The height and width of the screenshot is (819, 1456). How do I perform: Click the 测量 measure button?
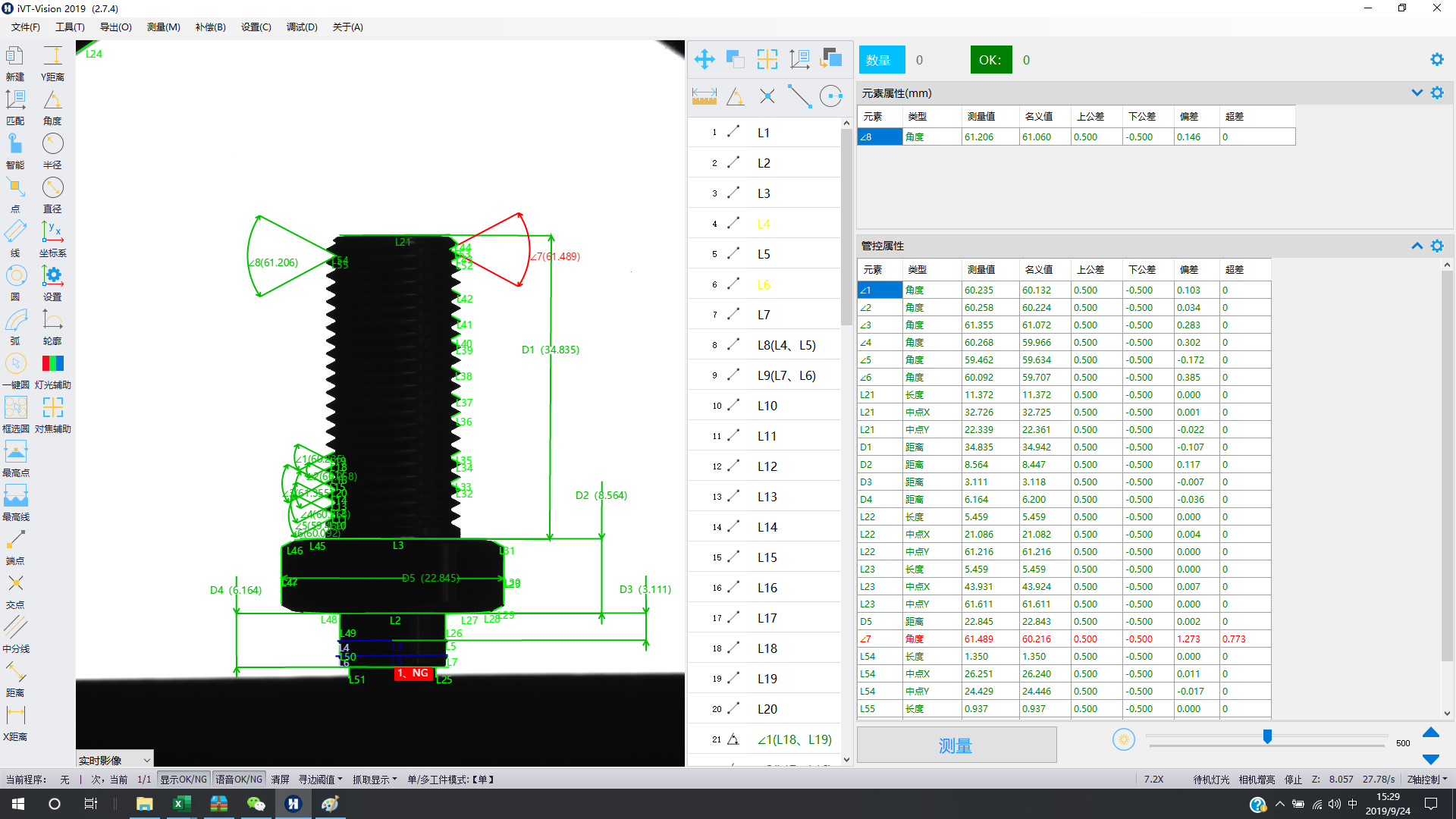pos(956,745)
